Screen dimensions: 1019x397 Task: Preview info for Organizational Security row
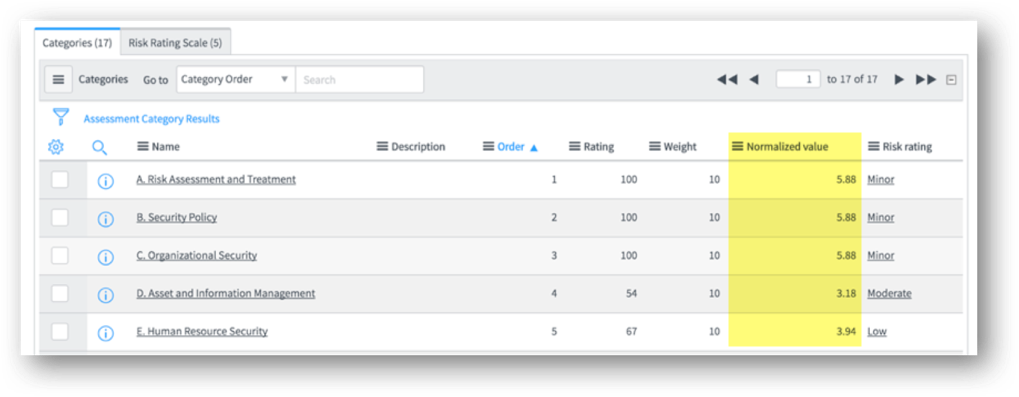click(105, 257)
